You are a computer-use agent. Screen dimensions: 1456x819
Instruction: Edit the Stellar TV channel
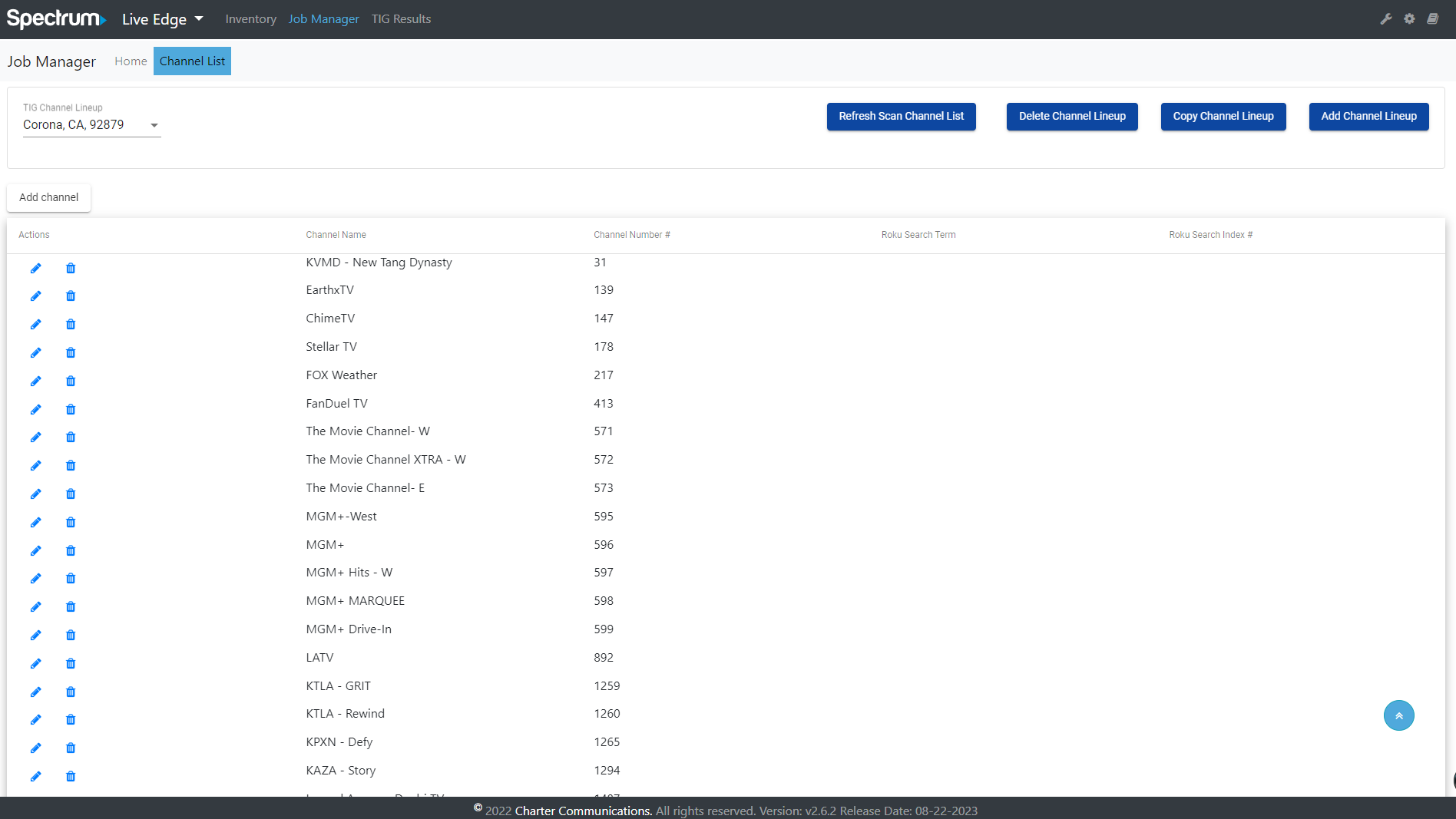click(x=36, y=353)
